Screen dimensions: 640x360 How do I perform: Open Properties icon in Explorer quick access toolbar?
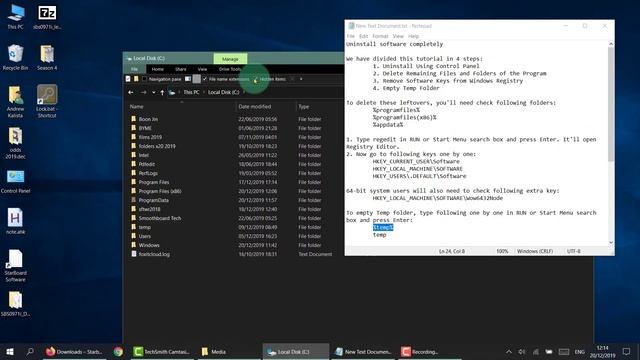(128, 79)
